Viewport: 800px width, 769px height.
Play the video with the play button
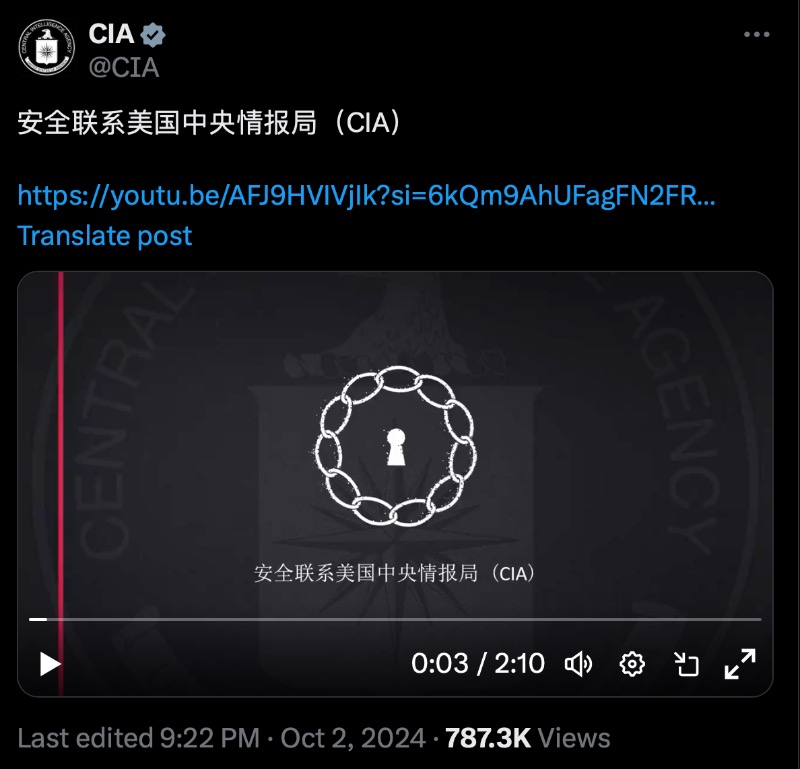click(50, 664)
